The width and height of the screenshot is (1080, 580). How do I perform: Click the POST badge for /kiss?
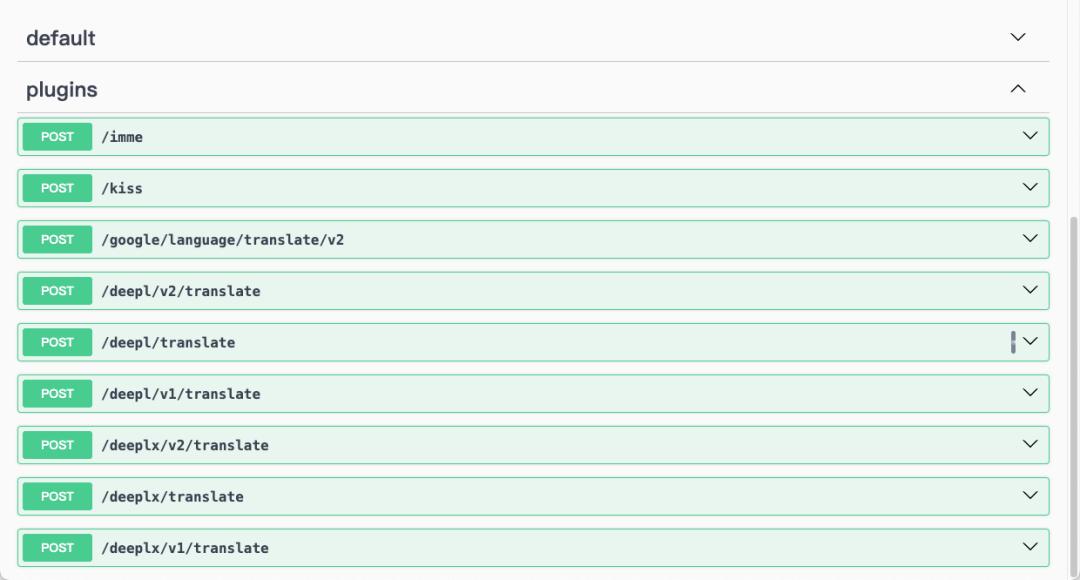click(57, 188)
